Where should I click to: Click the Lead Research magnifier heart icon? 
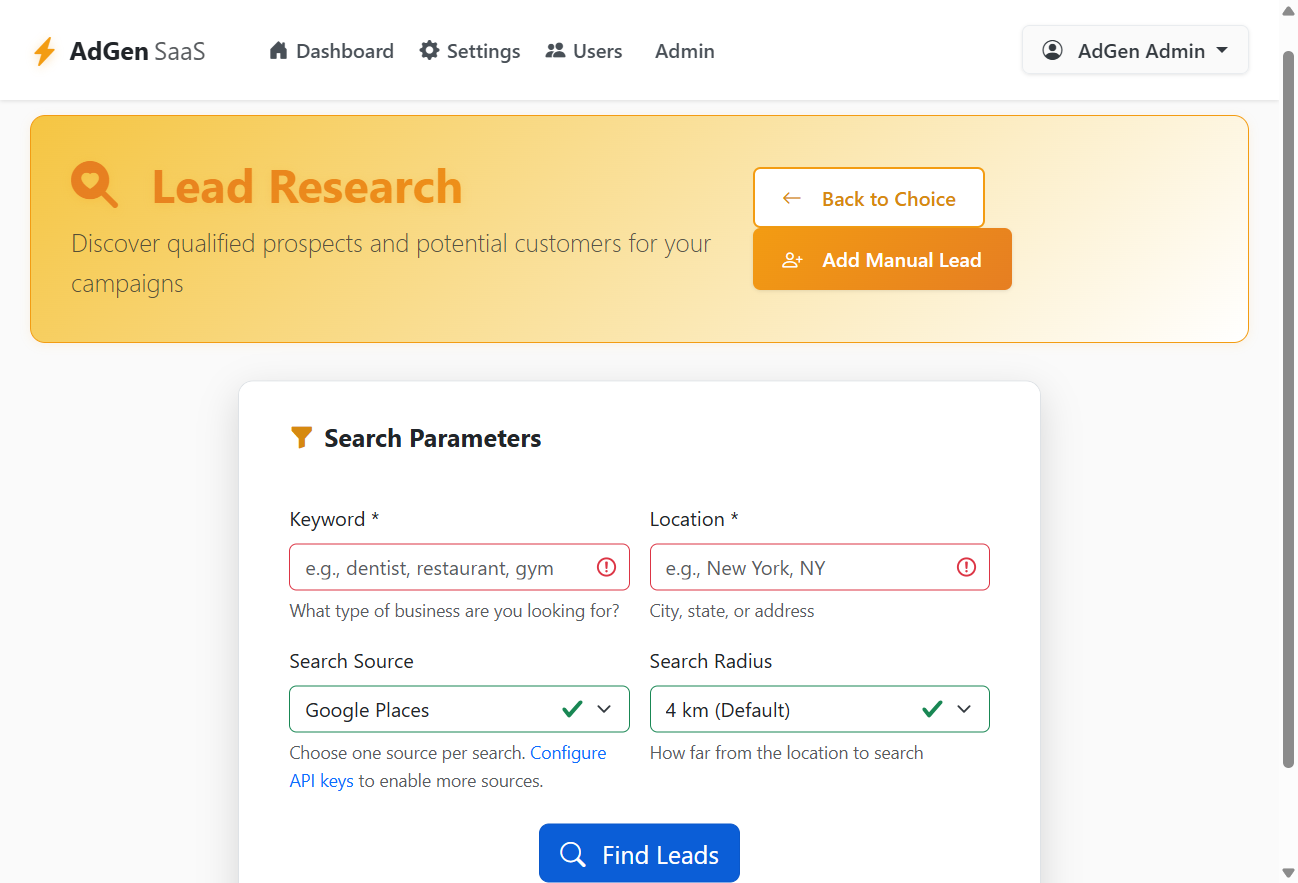pyautogui.click(x=95, y=186)
